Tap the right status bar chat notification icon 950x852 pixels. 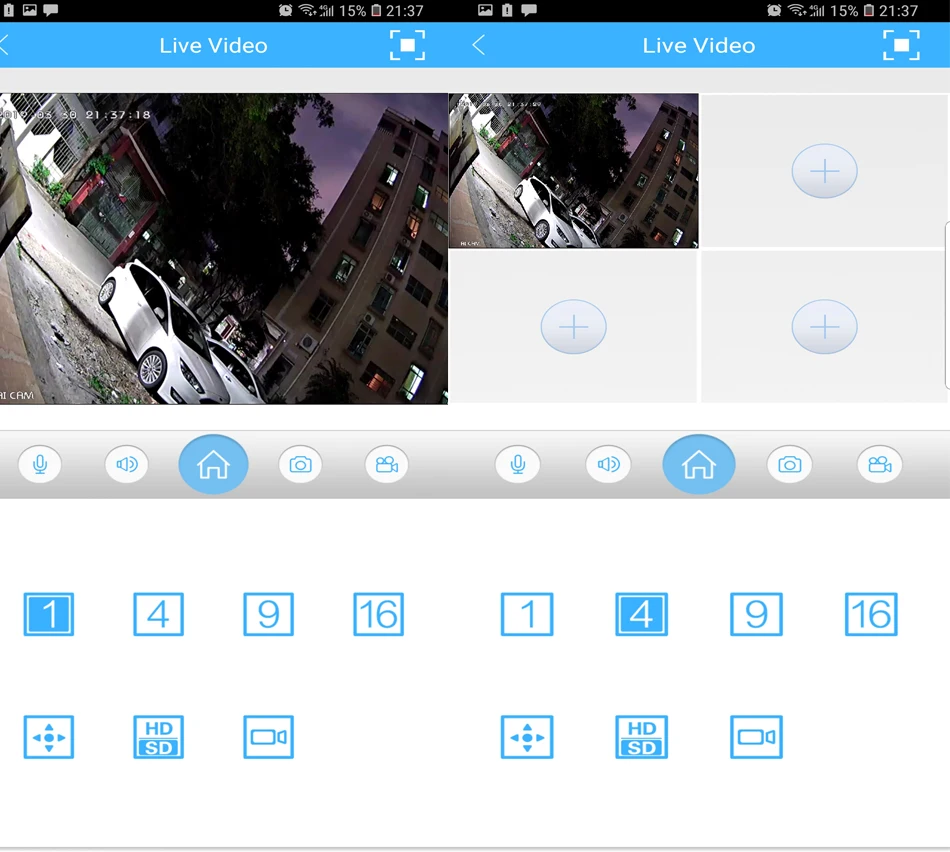(x=528, y=10)
